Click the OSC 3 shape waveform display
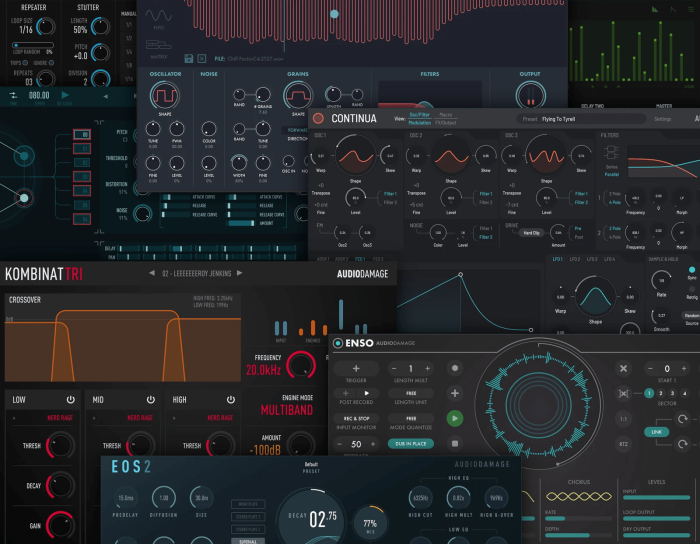 tap(545, 155)
